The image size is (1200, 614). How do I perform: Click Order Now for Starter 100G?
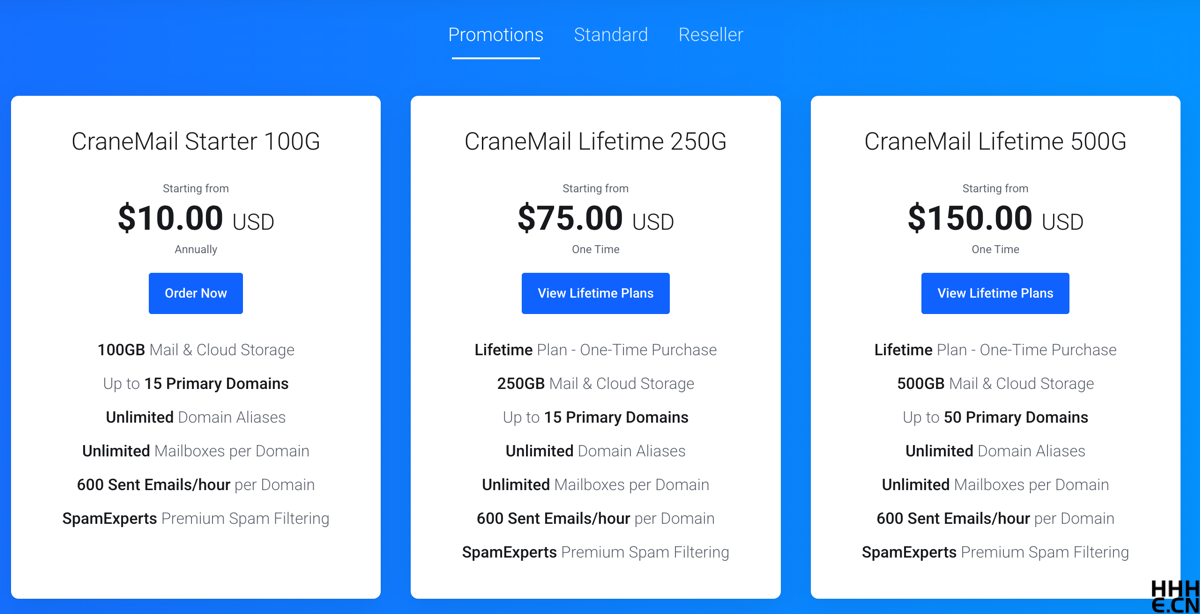point(196,293)
